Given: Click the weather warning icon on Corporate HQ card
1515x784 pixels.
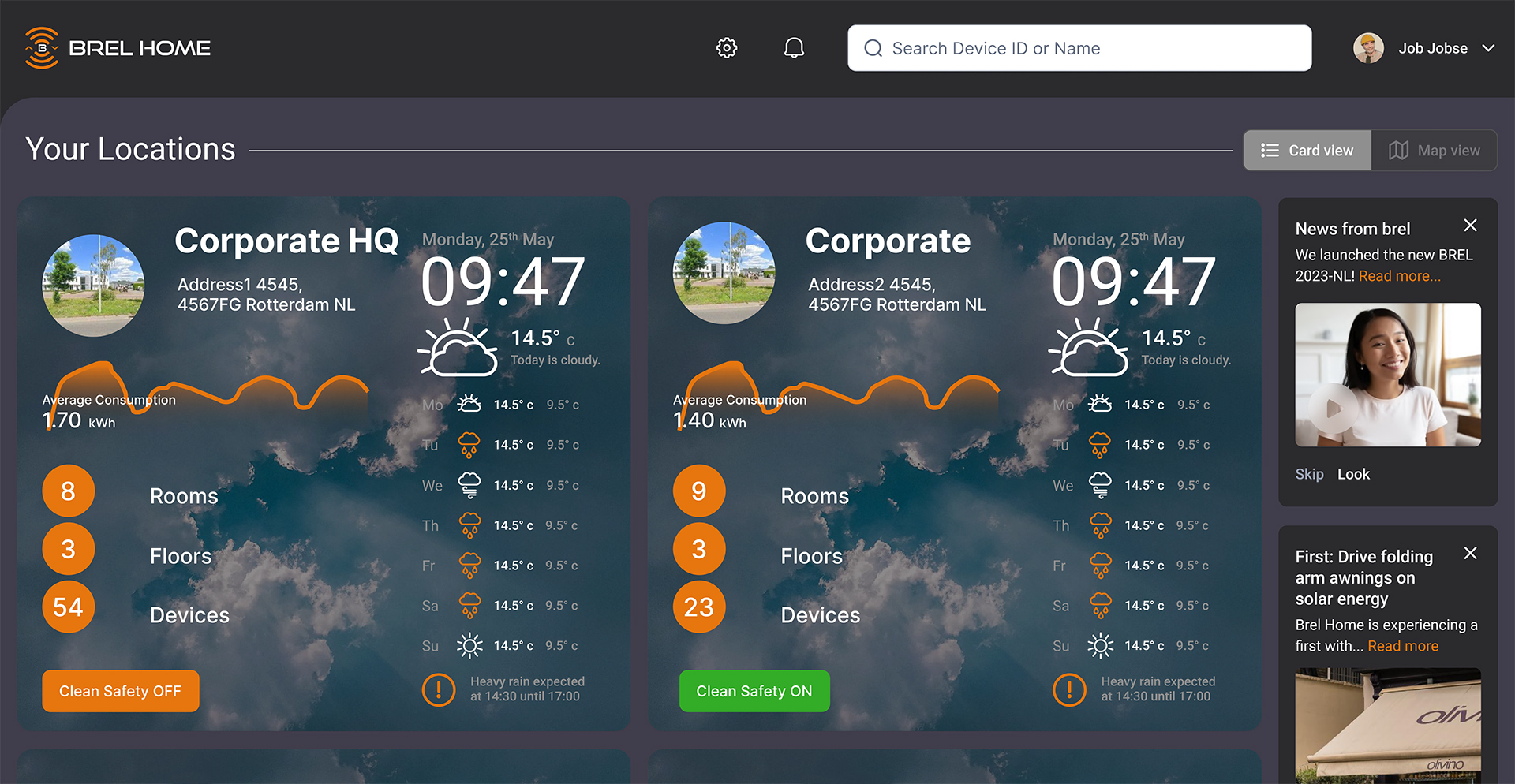Looking at the screenshot, I should (x=439, y=689).
